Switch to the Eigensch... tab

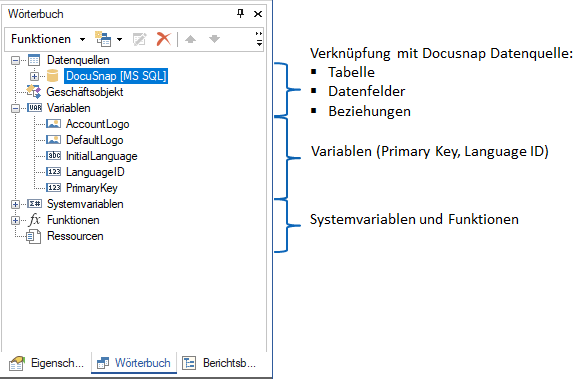point(47,363)
